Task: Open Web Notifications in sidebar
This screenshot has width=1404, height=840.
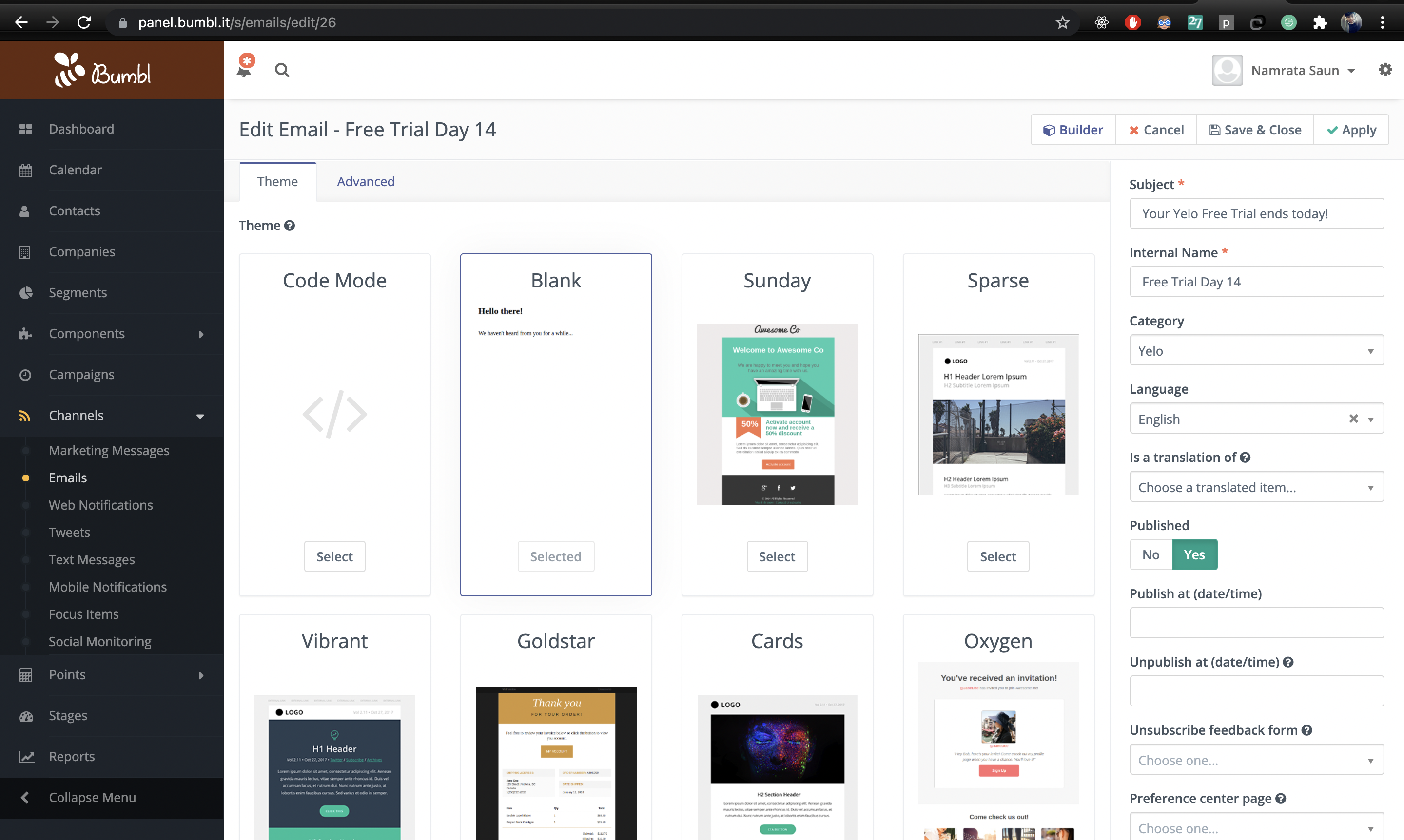Action: [x=101, y=505]
